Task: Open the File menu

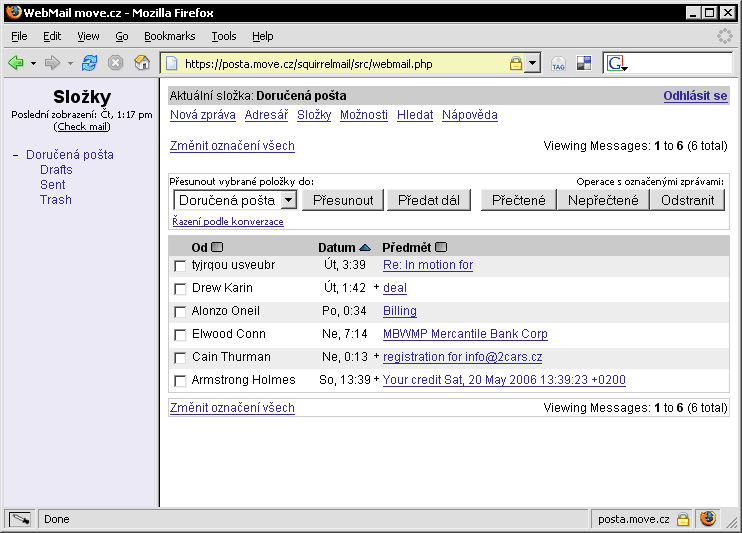Action: tap(19, 36)
